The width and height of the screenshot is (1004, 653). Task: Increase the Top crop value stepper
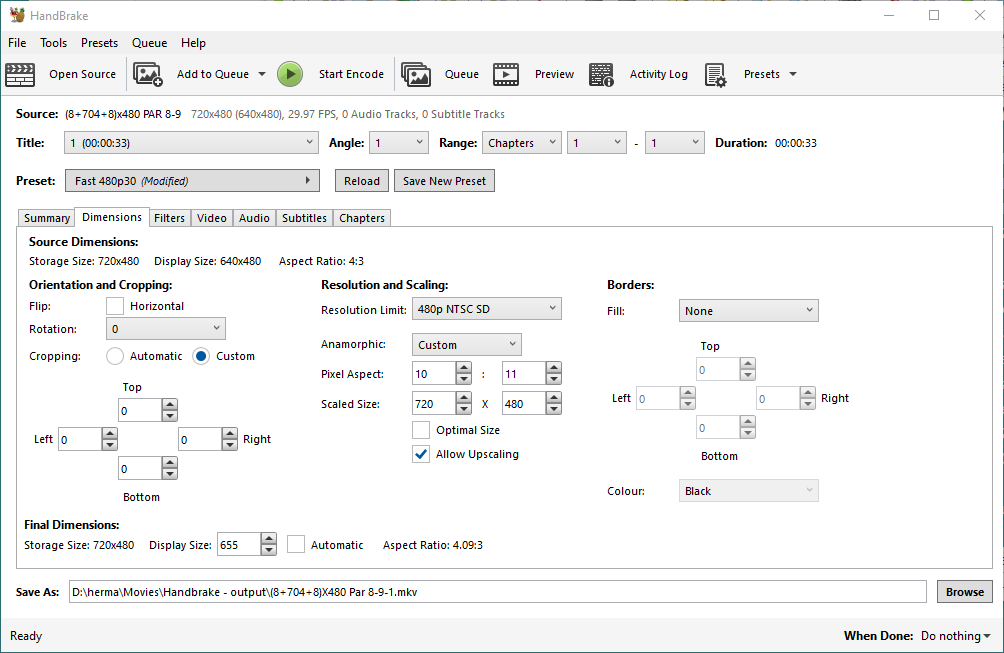click(x=170, y=405)
